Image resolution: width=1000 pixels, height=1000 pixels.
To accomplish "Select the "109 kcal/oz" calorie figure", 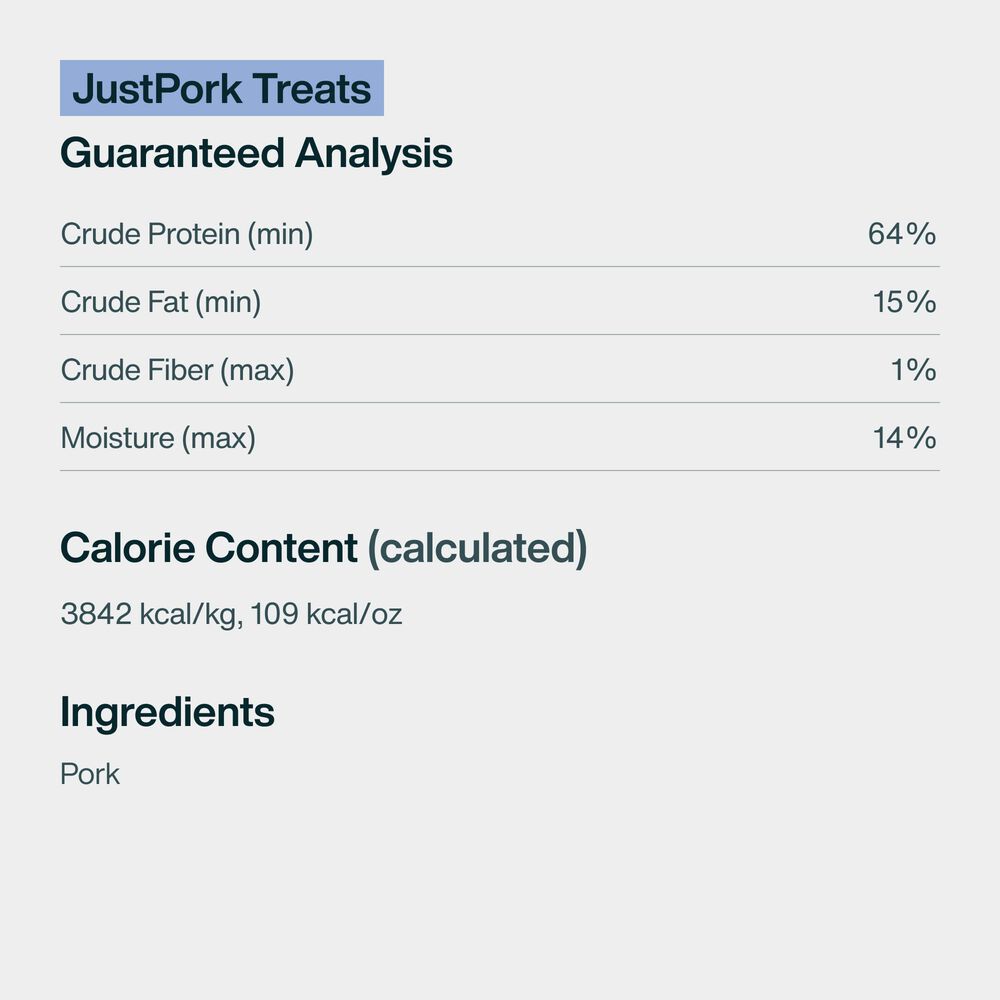I will click(x=326, y=614).
